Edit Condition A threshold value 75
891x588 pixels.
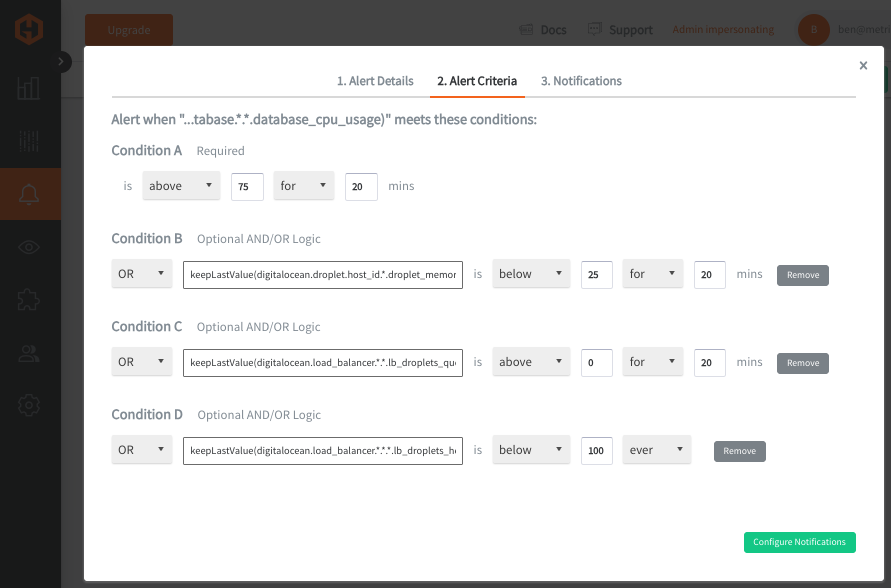tap(247, 186)
